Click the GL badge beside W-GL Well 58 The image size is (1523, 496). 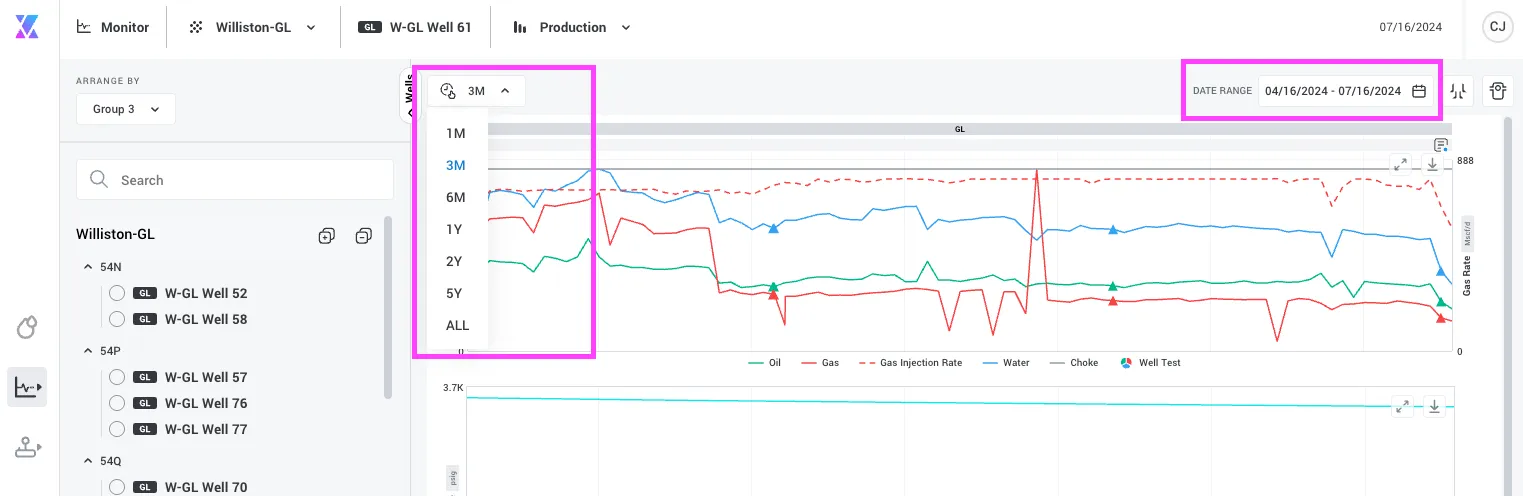pos(145,319)
